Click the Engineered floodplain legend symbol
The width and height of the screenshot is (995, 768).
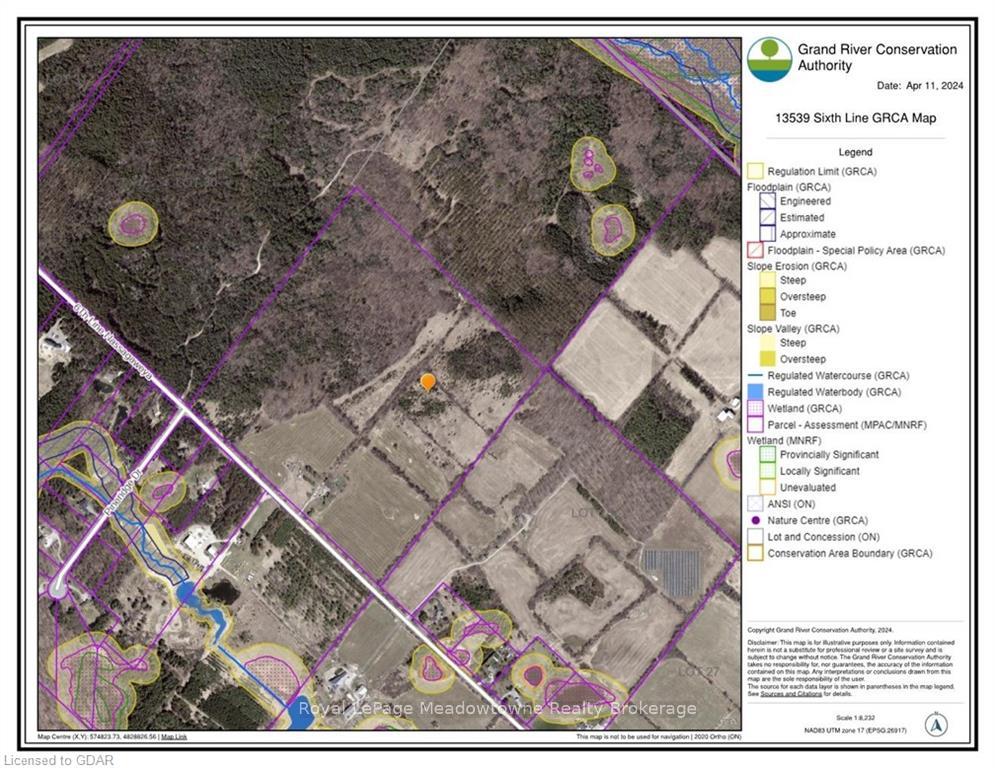coord(767,201)
